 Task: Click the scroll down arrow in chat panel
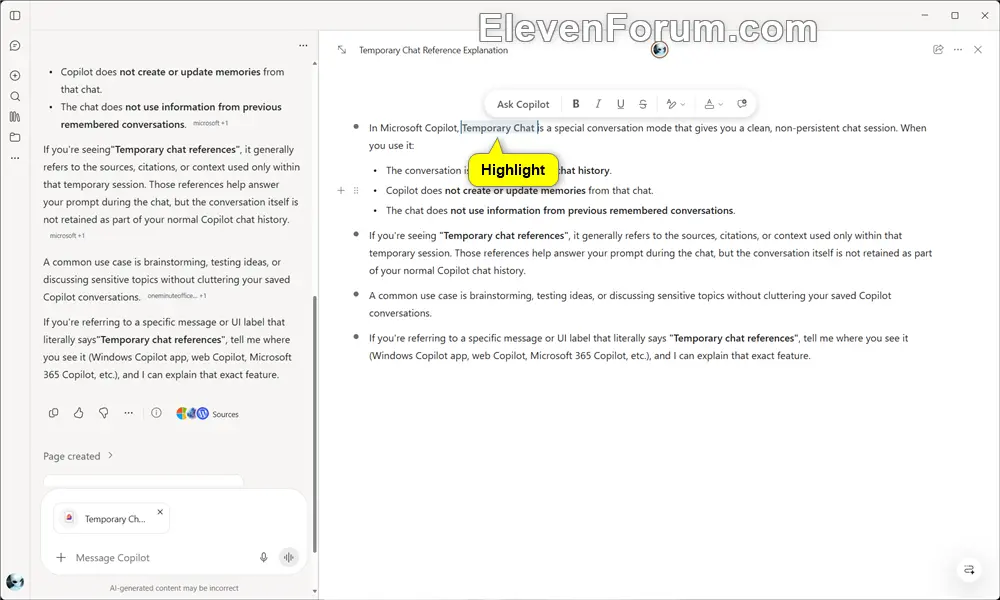314,591
